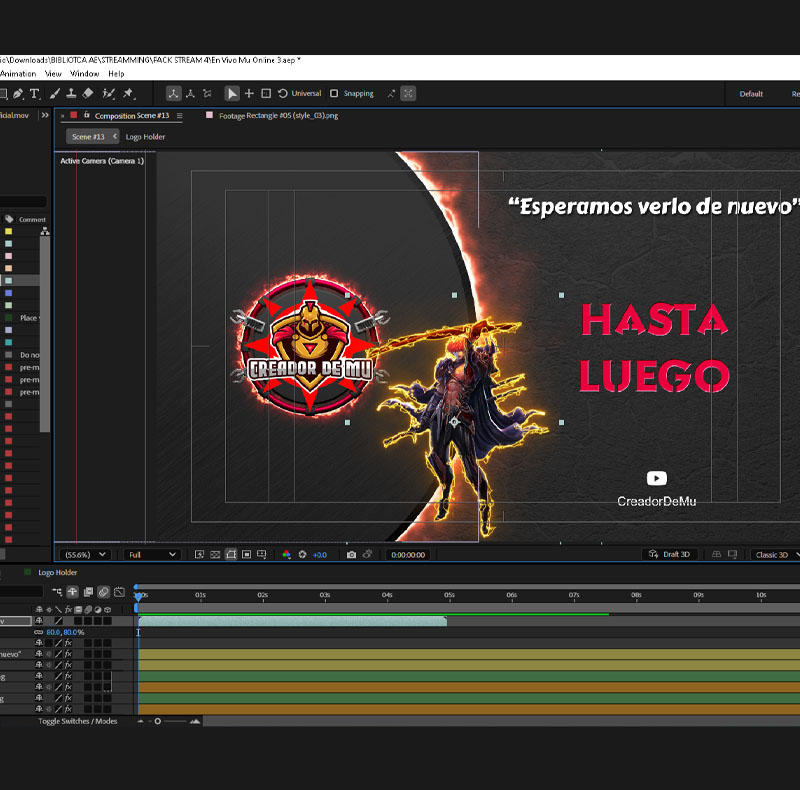Open grid and guide options
The width and height of the screenshot is (800, 790).
(x=262, y=555)
